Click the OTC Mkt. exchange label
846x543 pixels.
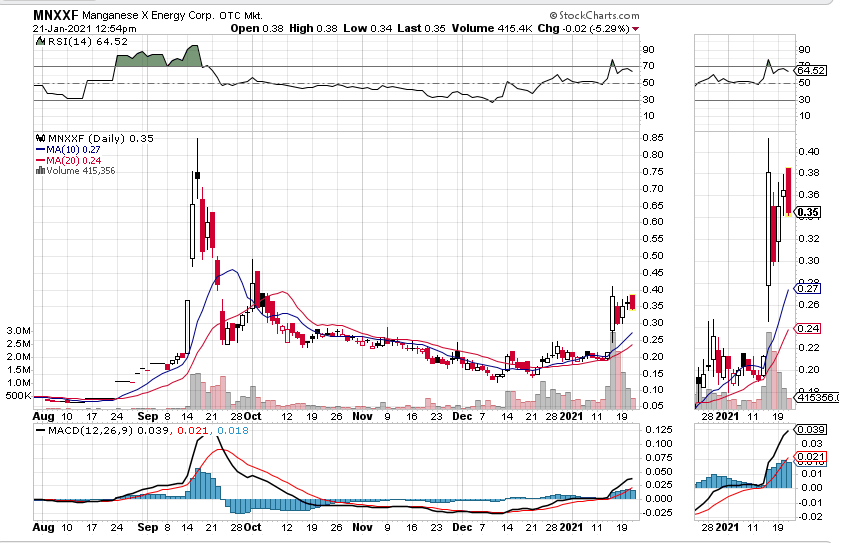click(241, 16)
